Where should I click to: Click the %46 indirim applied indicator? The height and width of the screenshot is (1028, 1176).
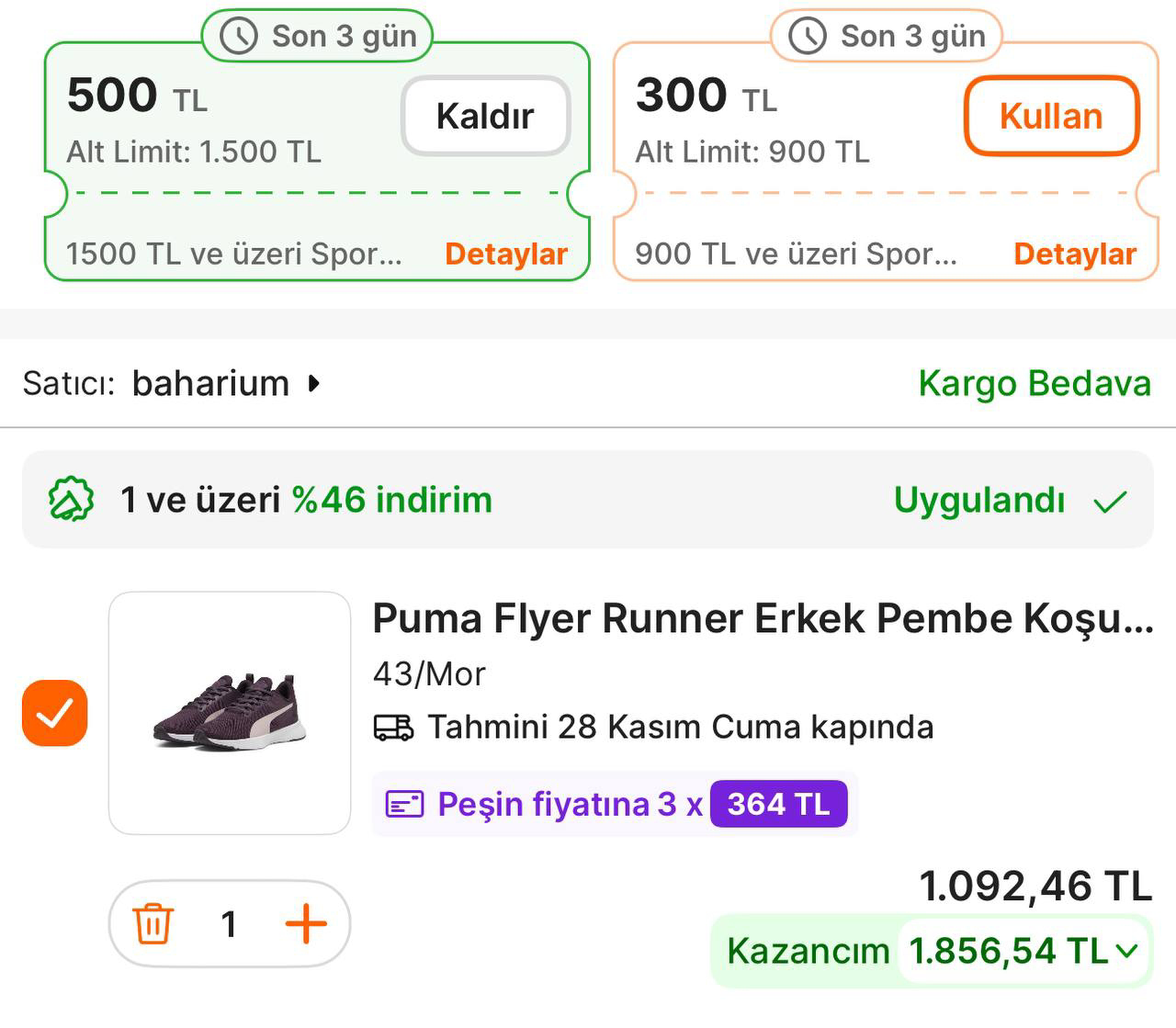[390, 500]
